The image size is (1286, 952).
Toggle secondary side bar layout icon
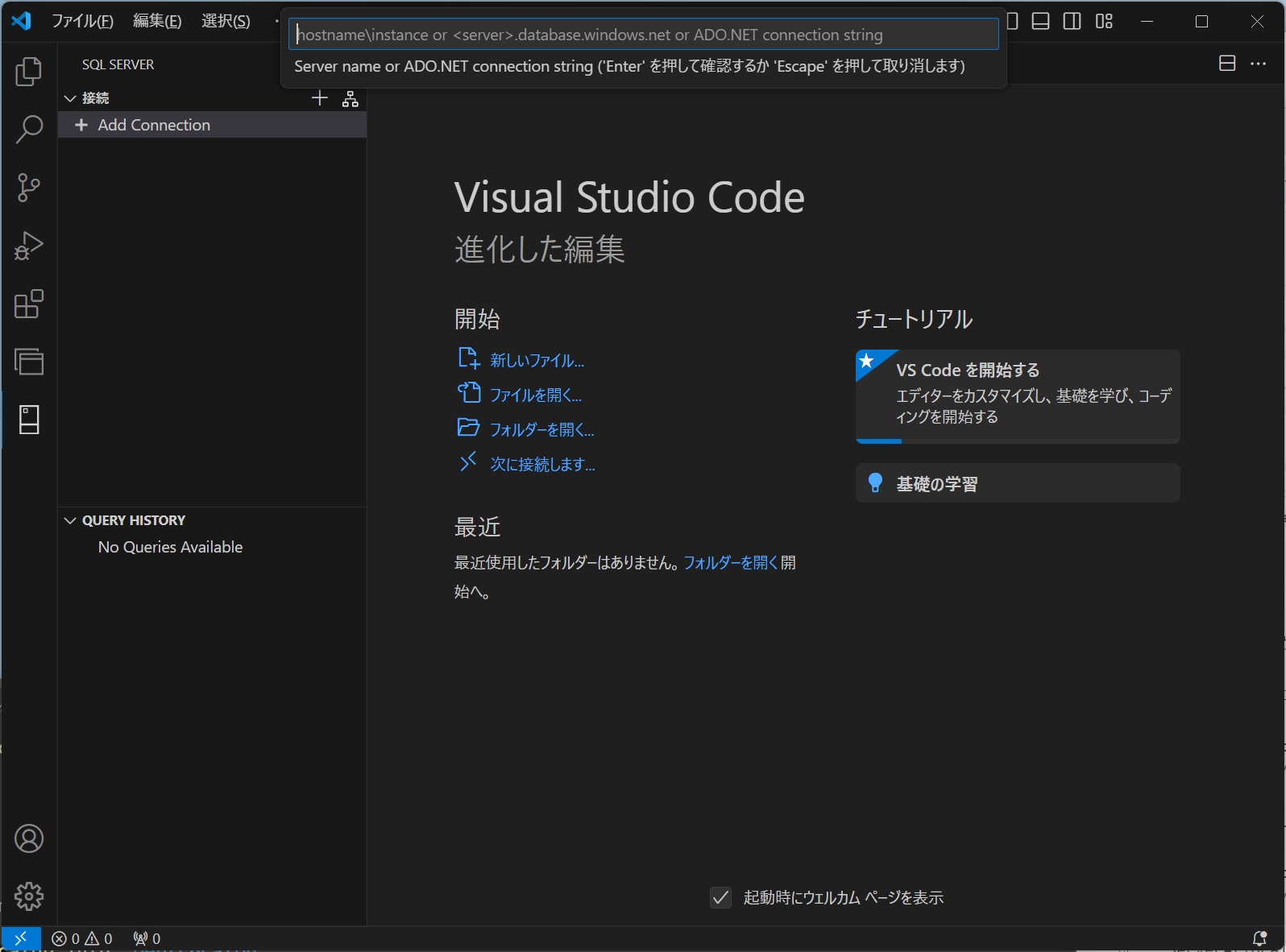pos(1072,21)
